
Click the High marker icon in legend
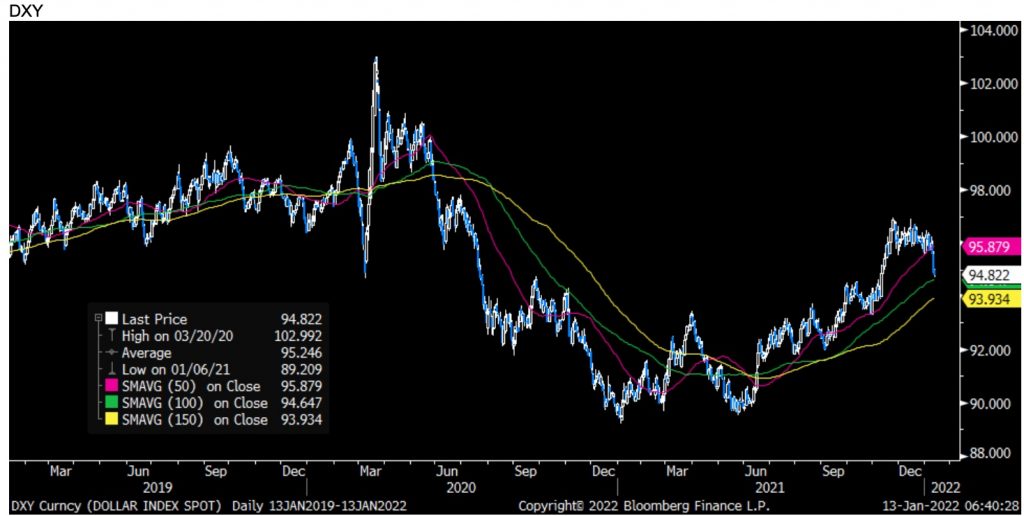(110, 336)
